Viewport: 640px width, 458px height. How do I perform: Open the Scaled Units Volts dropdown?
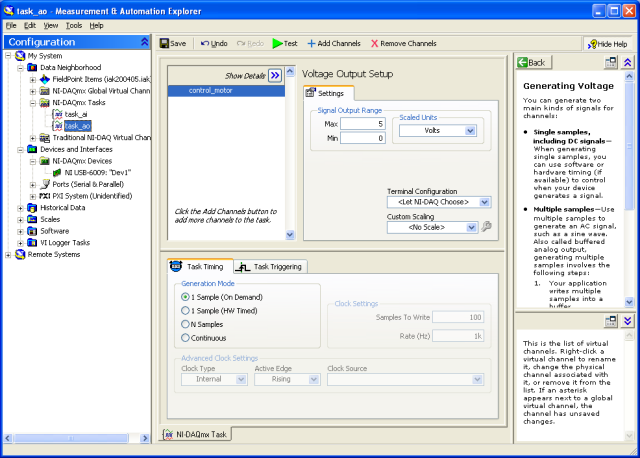tap(470, 131)
